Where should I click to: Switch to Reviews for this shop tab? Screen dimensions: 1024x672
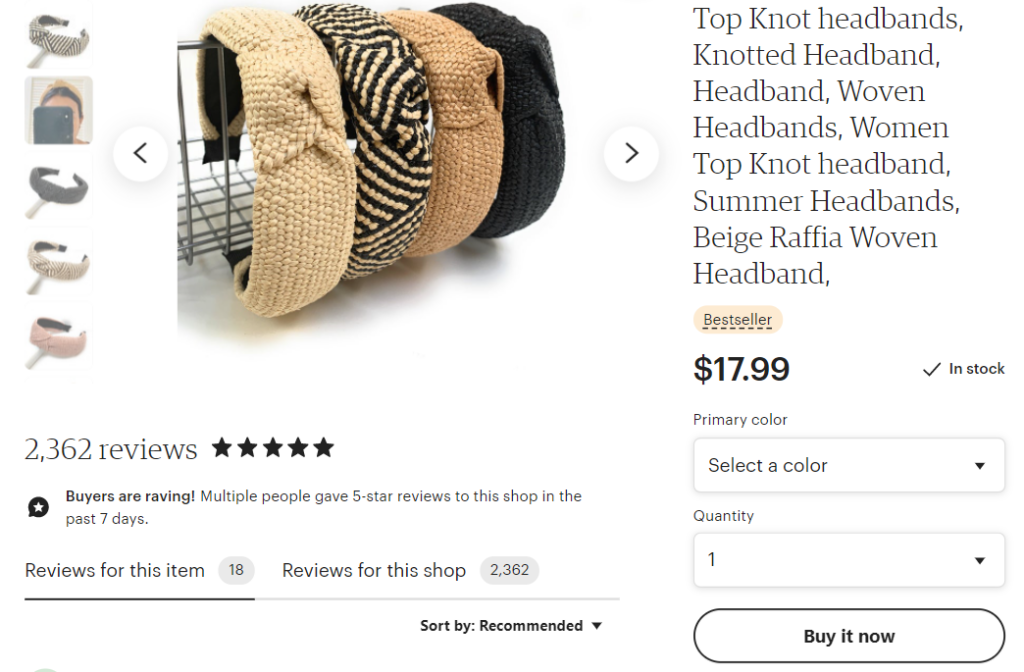tap(373, 570)
